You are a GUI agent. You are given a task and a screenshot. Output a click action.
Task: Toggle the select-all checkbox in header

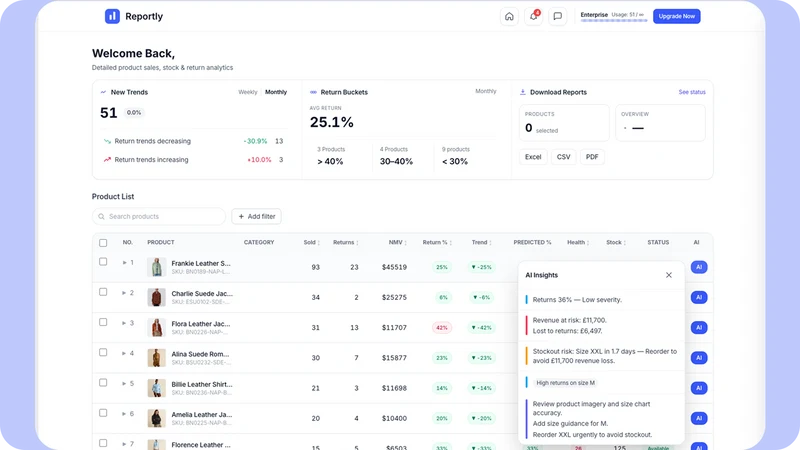103,243
